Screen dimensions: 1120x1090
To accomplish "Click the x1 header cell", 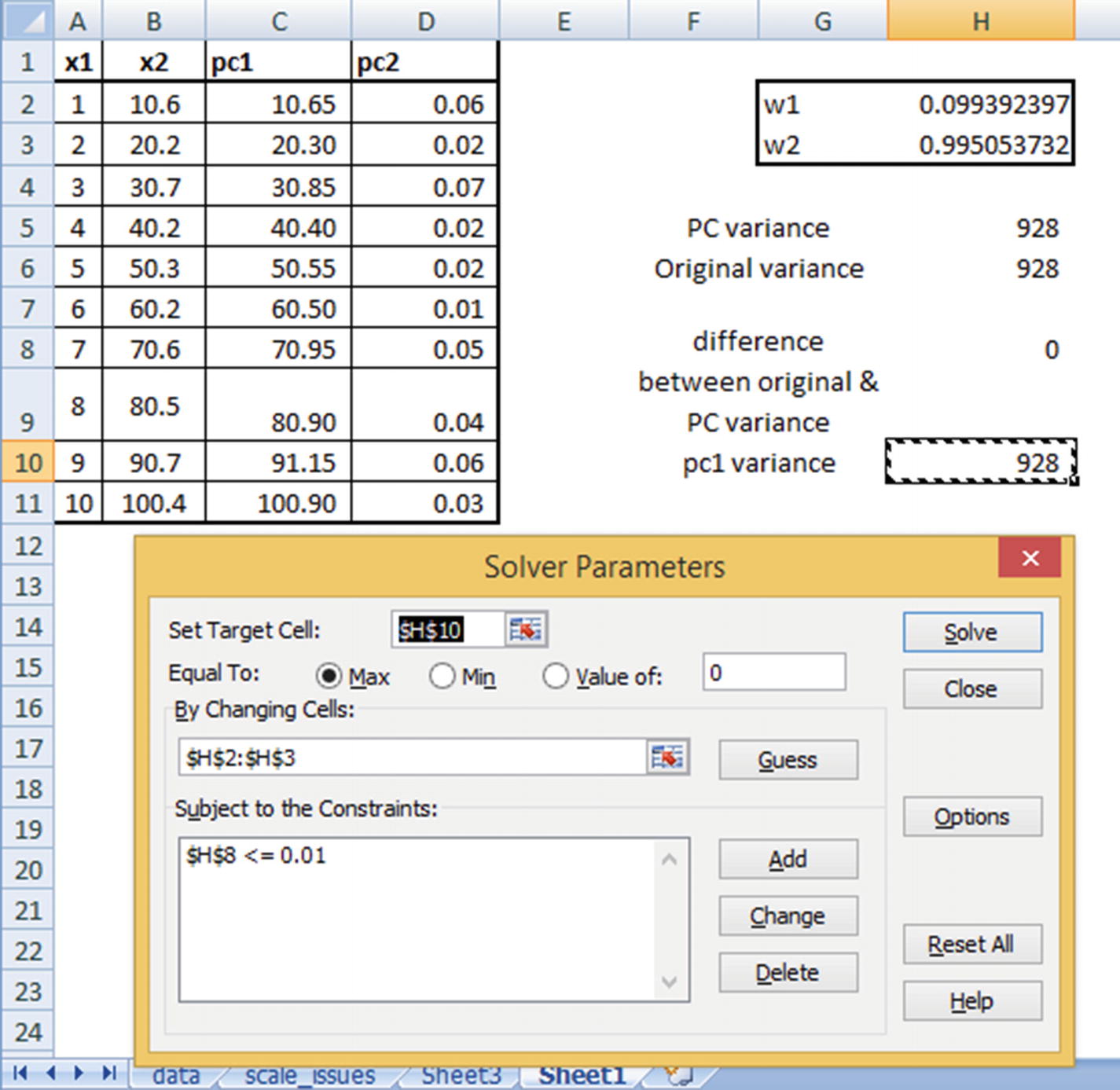I will point(78,61).
